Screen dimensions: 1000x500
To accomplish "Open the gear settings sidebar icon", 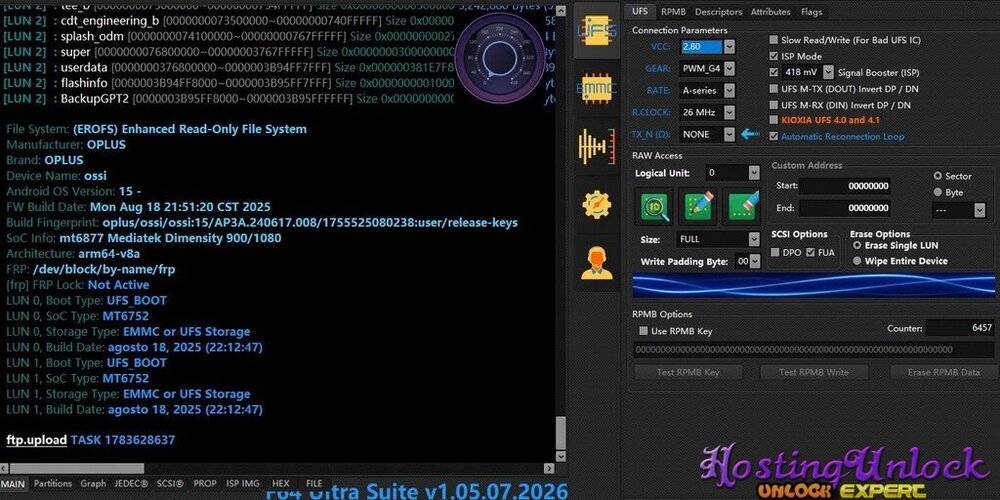I will coord(596,205).
